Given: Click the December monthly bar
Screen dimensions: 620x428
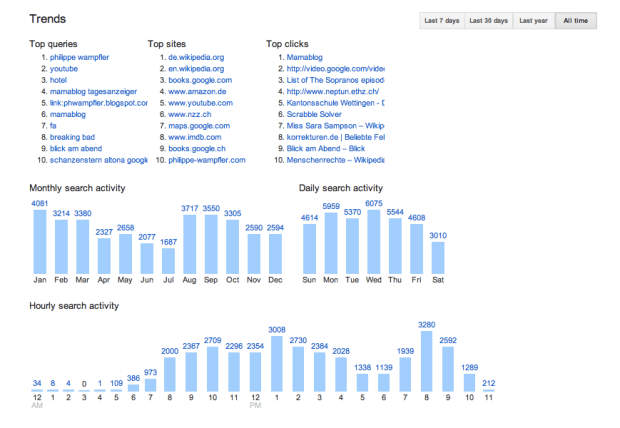Looking at the screenshot, I should click(x=275, y=254).
